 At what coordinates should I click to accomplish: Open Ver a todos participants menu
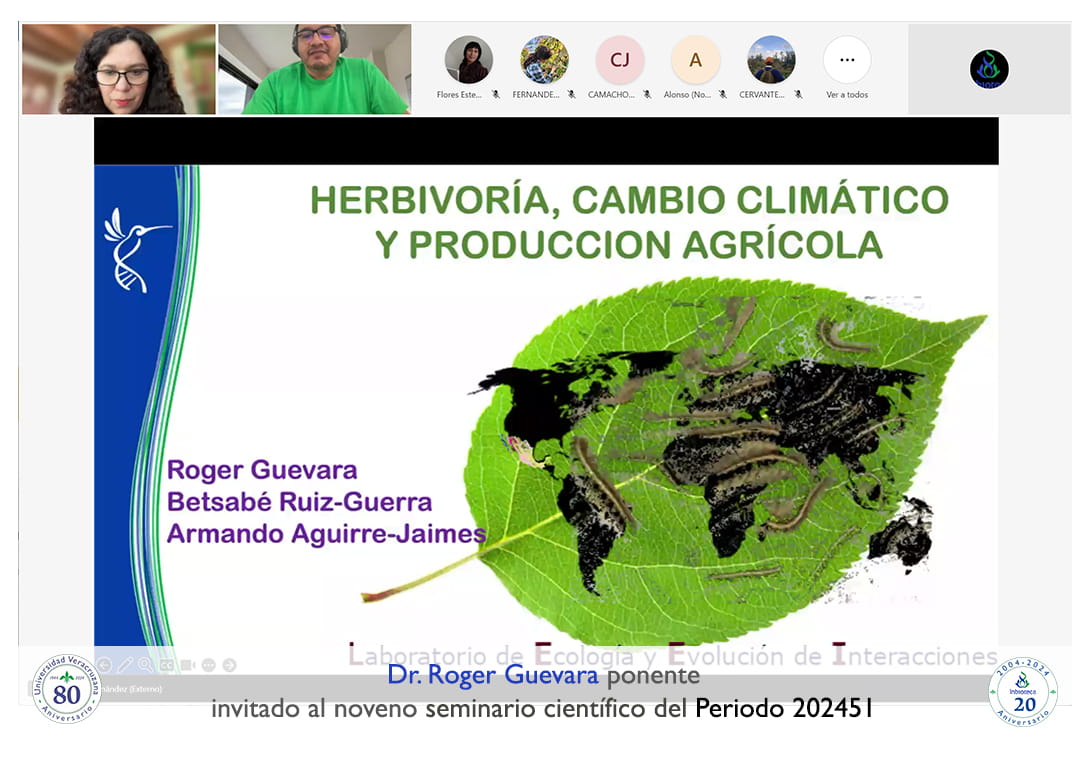pos(847,61)
